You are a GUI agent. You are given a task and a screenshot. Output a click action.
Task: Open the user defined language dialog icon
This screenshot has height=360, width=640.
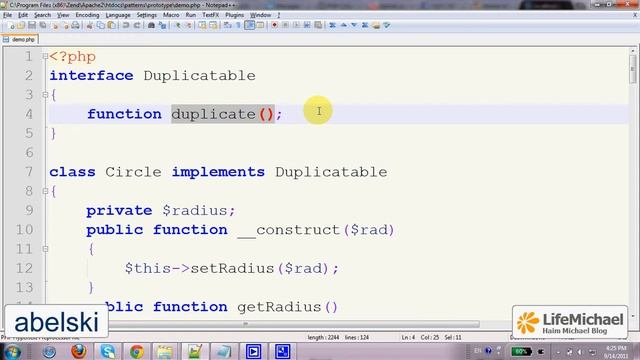click(x=260, y=25)
